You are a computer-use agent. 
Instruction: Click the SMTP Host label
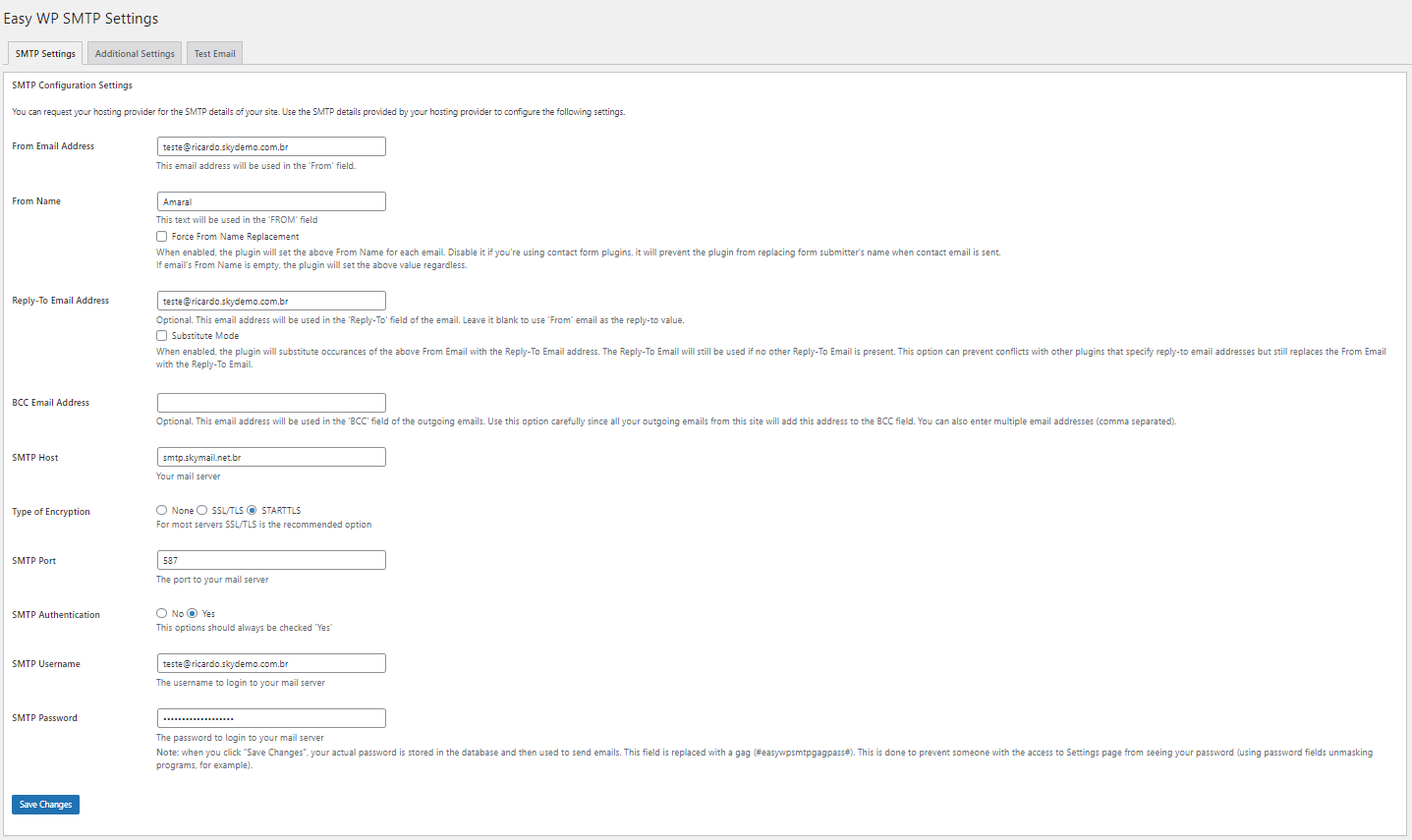[x=35, y=458]
